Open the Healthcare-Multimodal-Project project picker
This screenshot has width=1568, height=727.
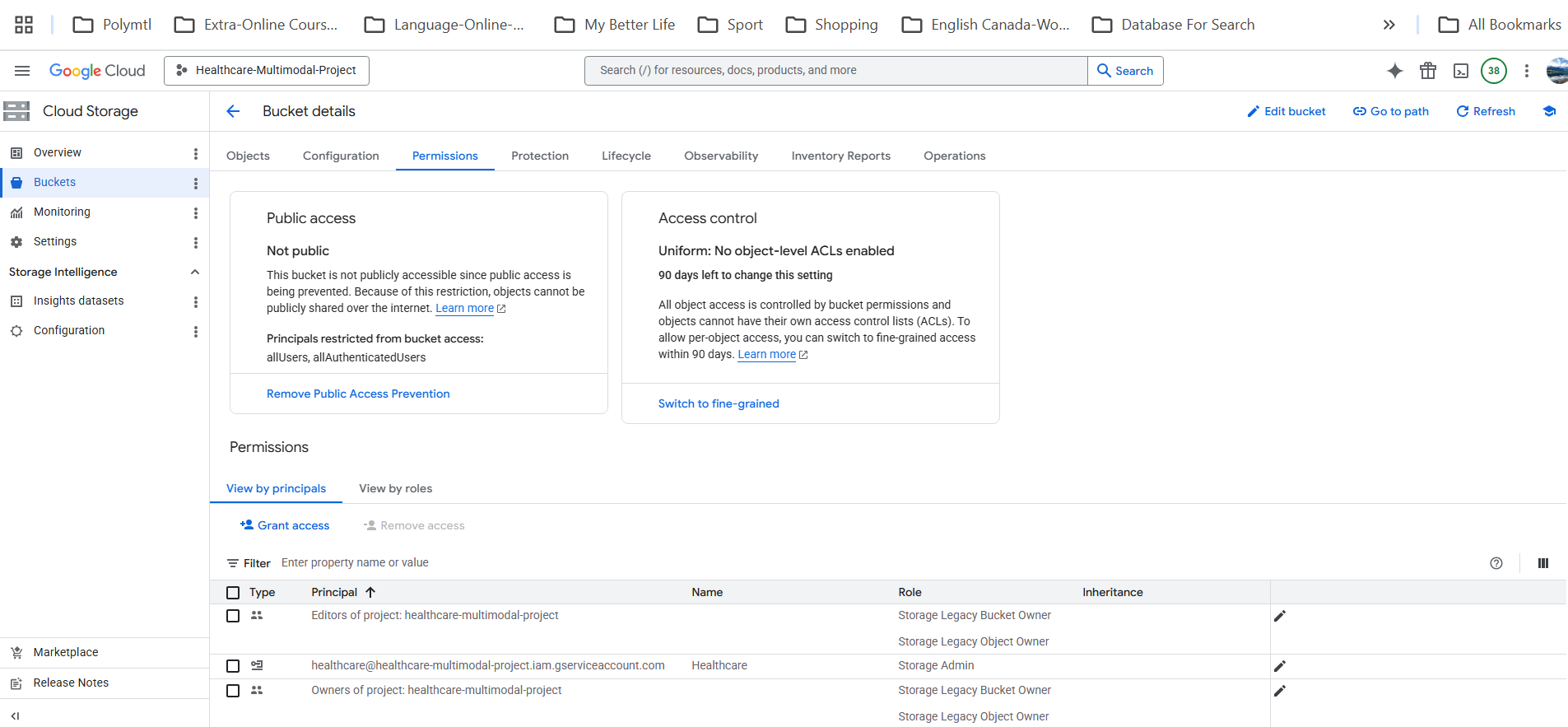267,71
